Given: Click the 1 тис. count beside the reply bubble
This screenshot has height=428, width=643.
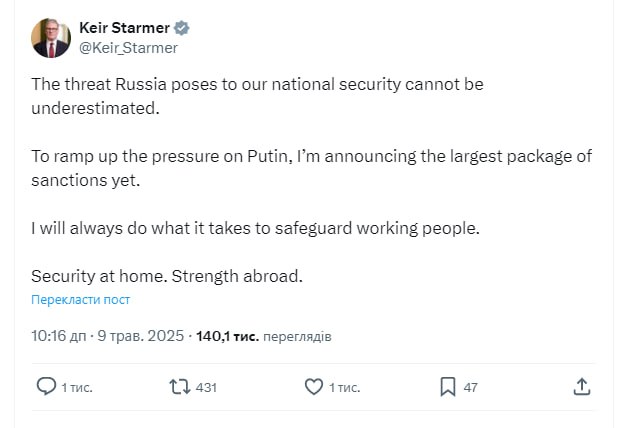Looking at the screenshot, I should [x=77, y=387].
